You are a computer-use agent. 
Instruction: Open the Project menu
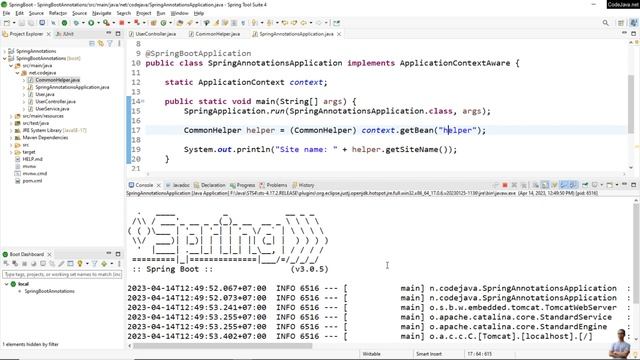click(144, 13)
